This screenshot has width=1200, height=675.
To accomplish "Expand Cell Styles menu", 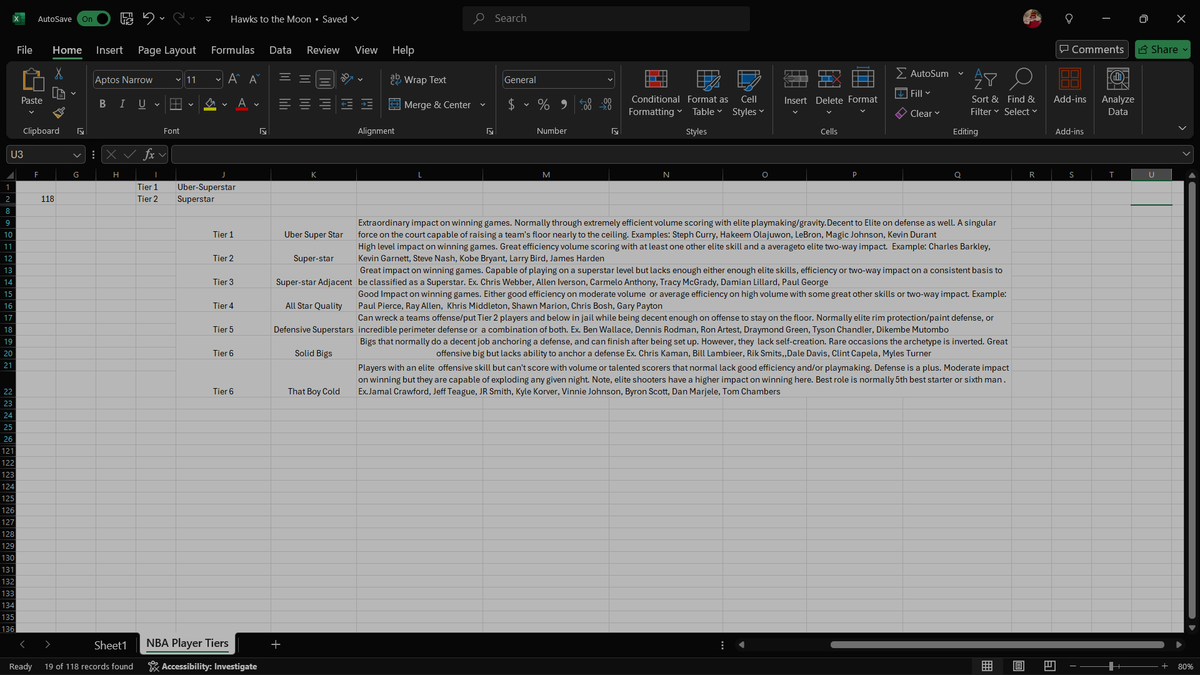I will [x=748, y=92].
